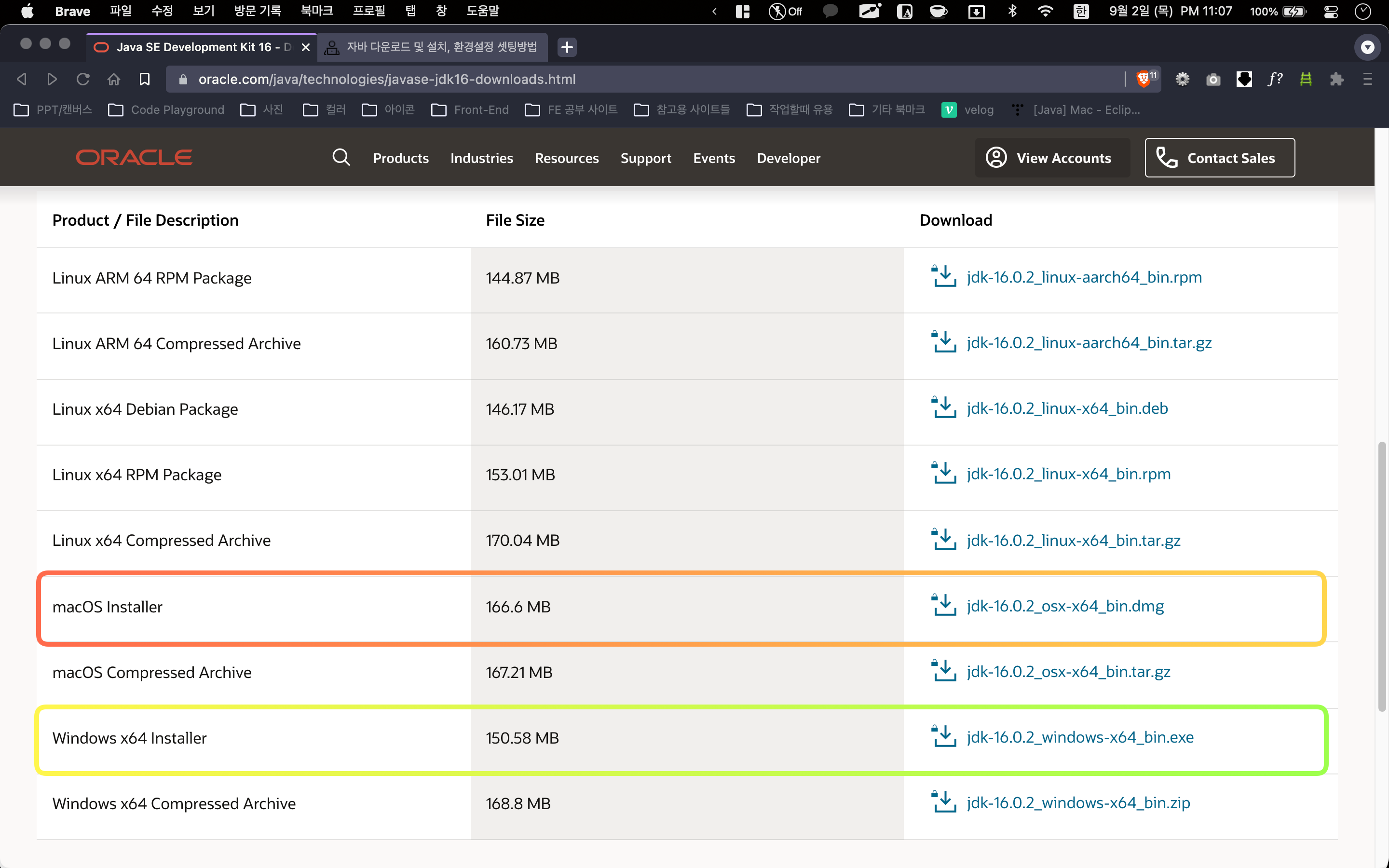The width and height of the screenshot is (1389, 868).
Task: Open a new tab with plus button
Action: [567, 47]
